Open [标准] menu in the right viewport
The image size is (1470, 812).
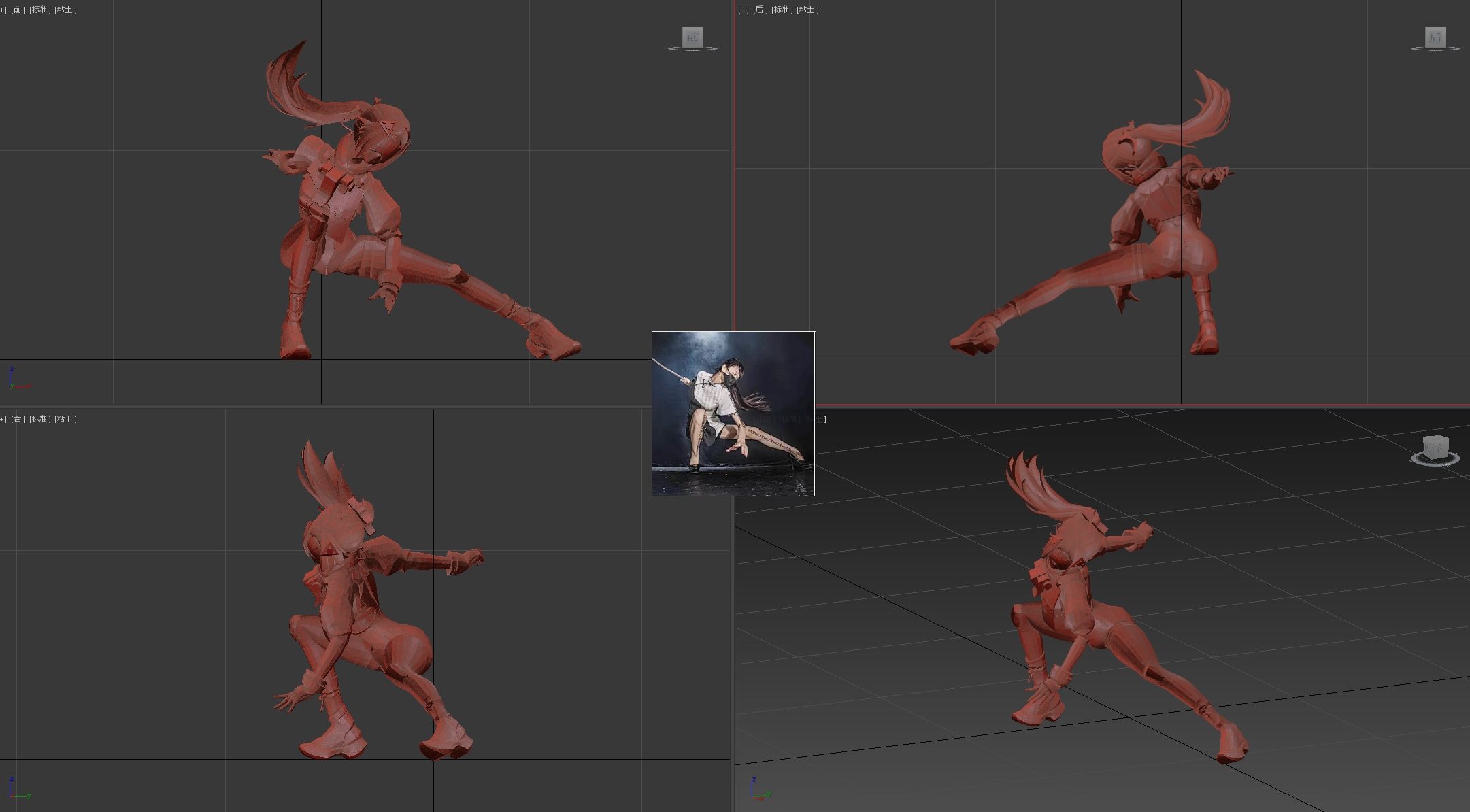tap(39, 419)
